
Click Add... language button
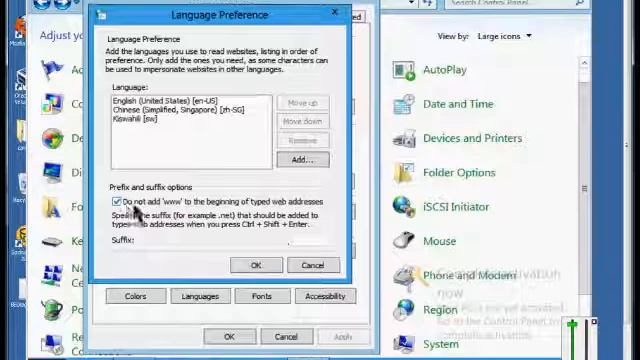point(303,160)
